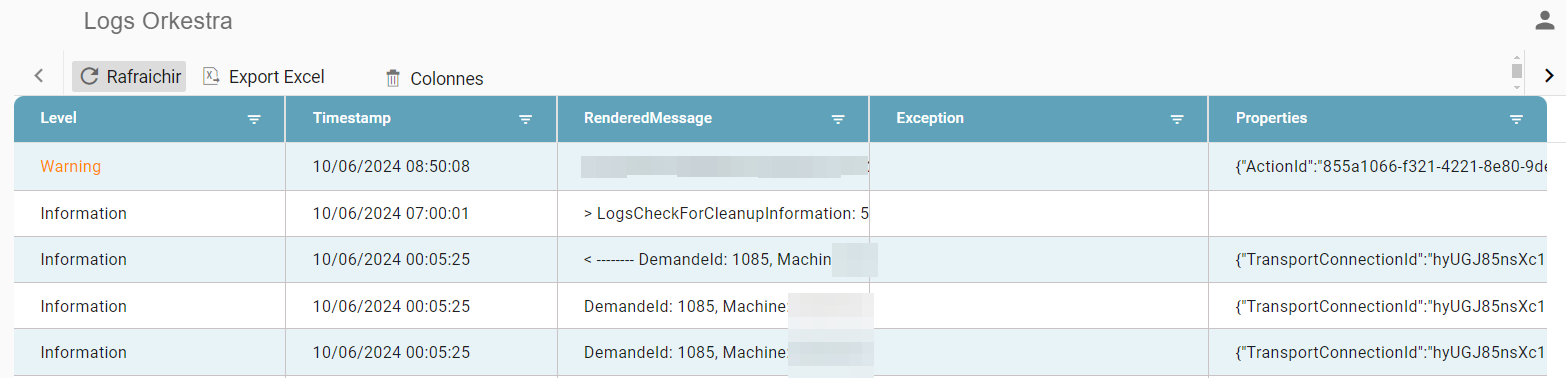Click the Colonnes button
The width and height of the screenshot is (1566, 378).
coord(434,78)
